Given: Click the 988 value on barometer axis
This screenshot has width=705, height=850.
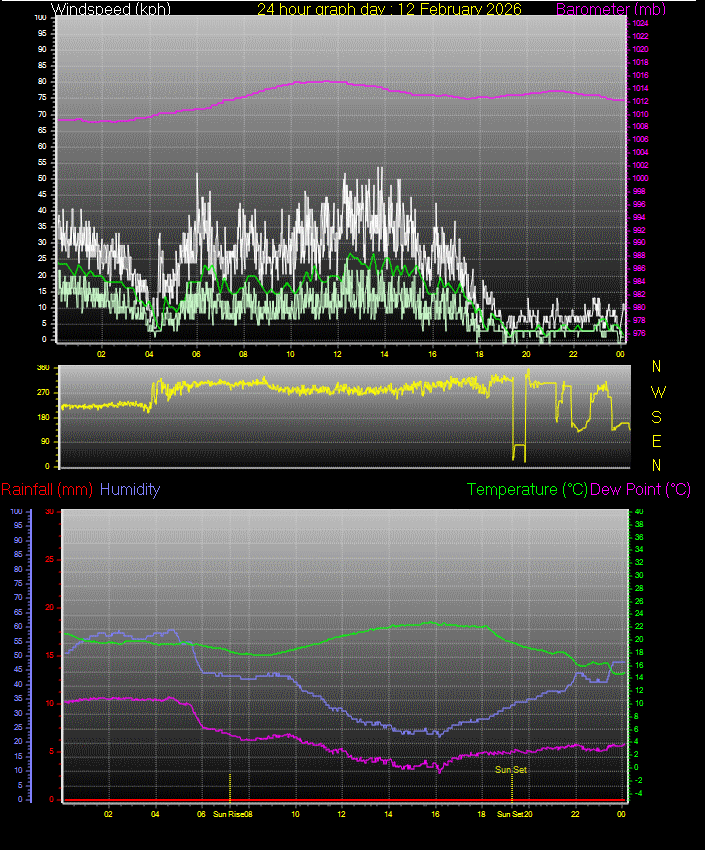Looking at the screenshot, I should [x=639, y=255].
